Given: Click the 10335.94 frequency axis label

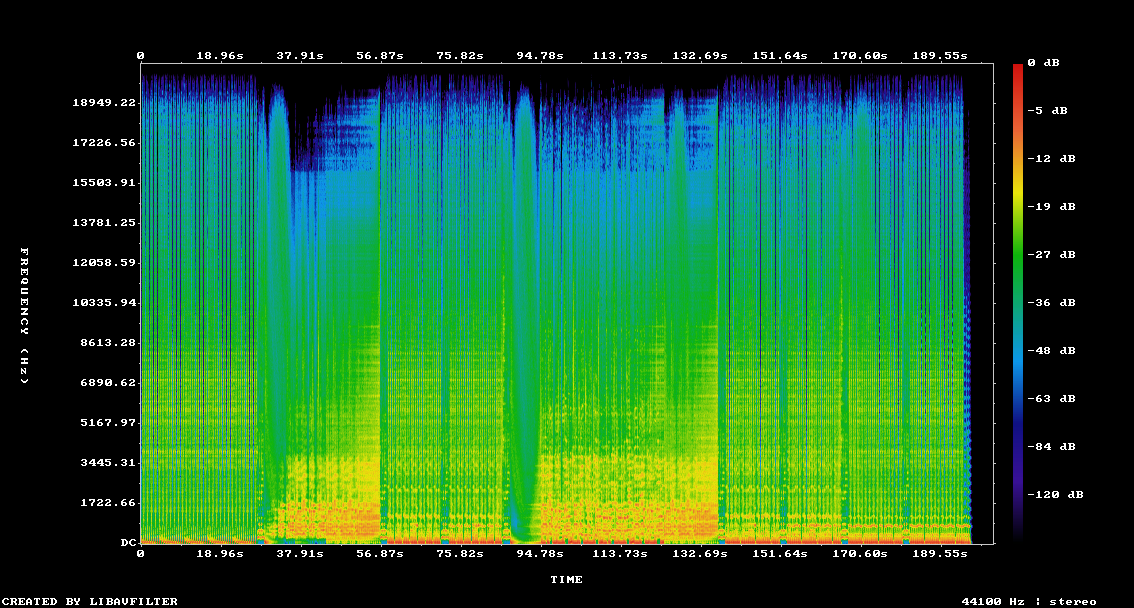Looking at the screenshot, I should pos(104,303).
